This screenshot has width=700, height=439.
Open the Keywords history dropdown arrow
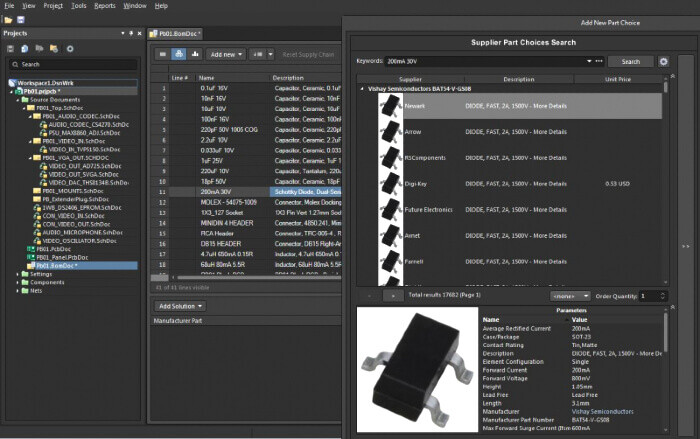coord(589,61)
